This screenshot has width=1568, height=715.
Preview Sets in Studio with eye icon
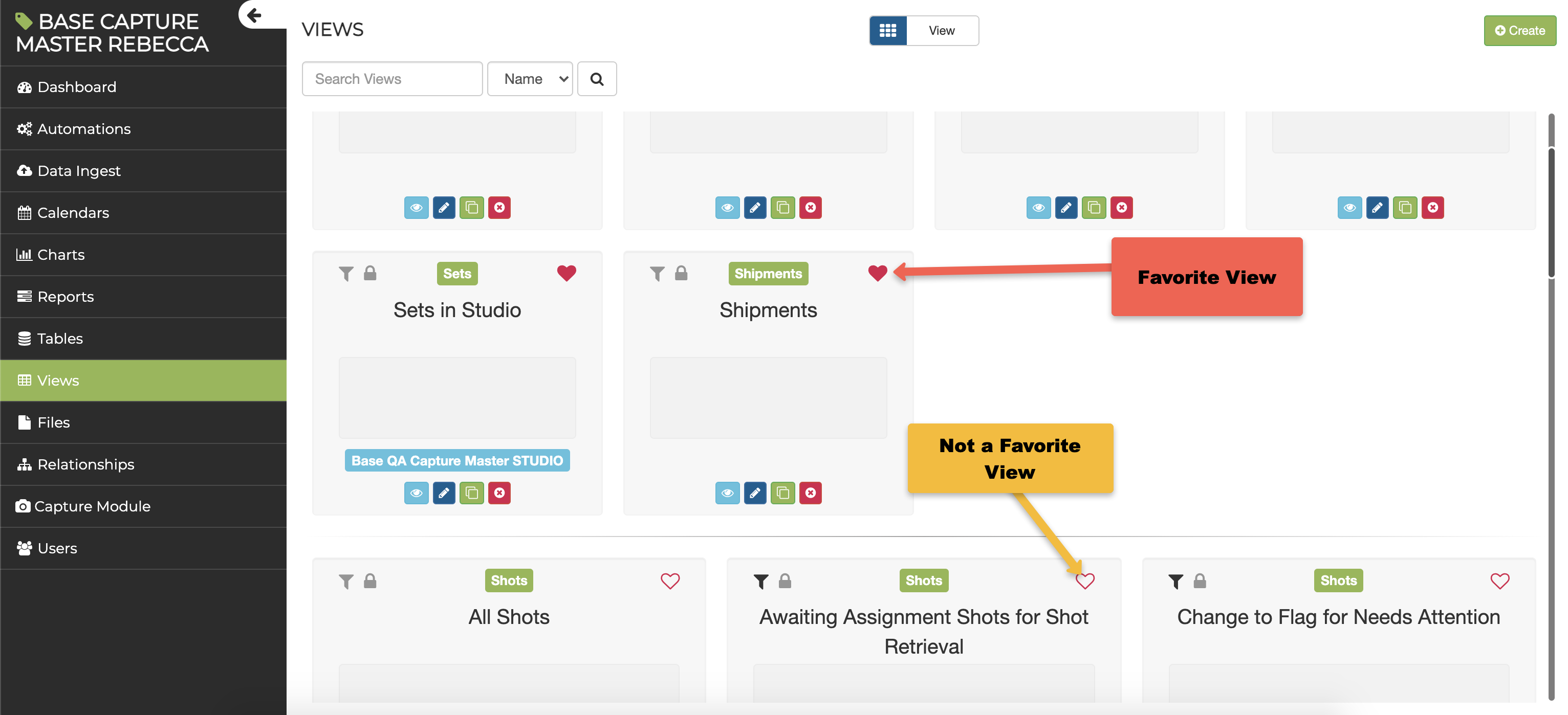[417, 493]
